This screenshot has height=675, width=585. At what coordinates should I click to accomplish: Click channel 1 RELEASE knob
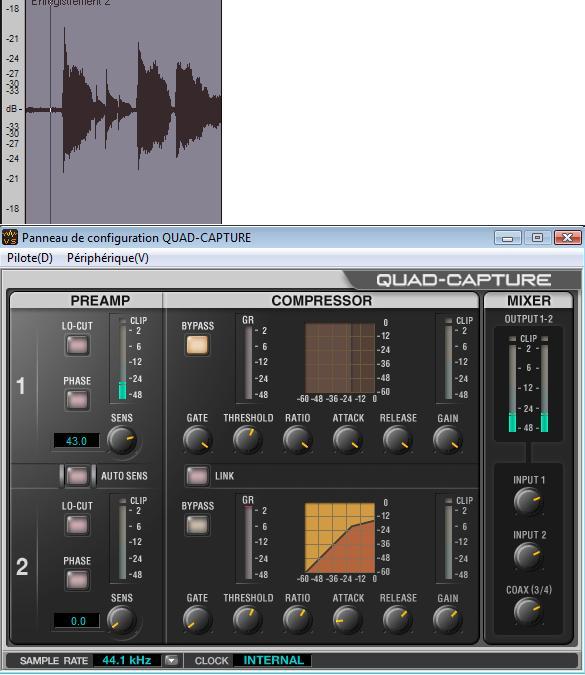[397, 440]
